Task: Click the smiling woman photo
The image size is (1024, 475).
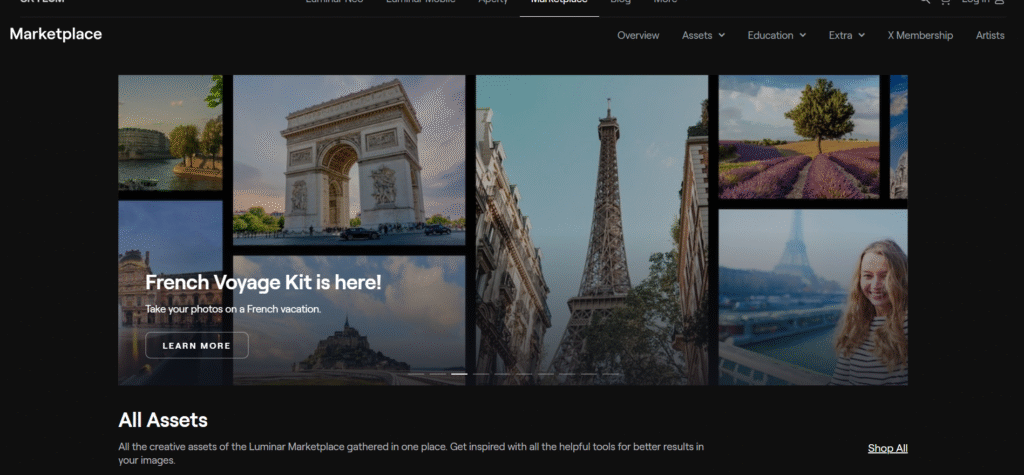Action: [x=813, y=297]
